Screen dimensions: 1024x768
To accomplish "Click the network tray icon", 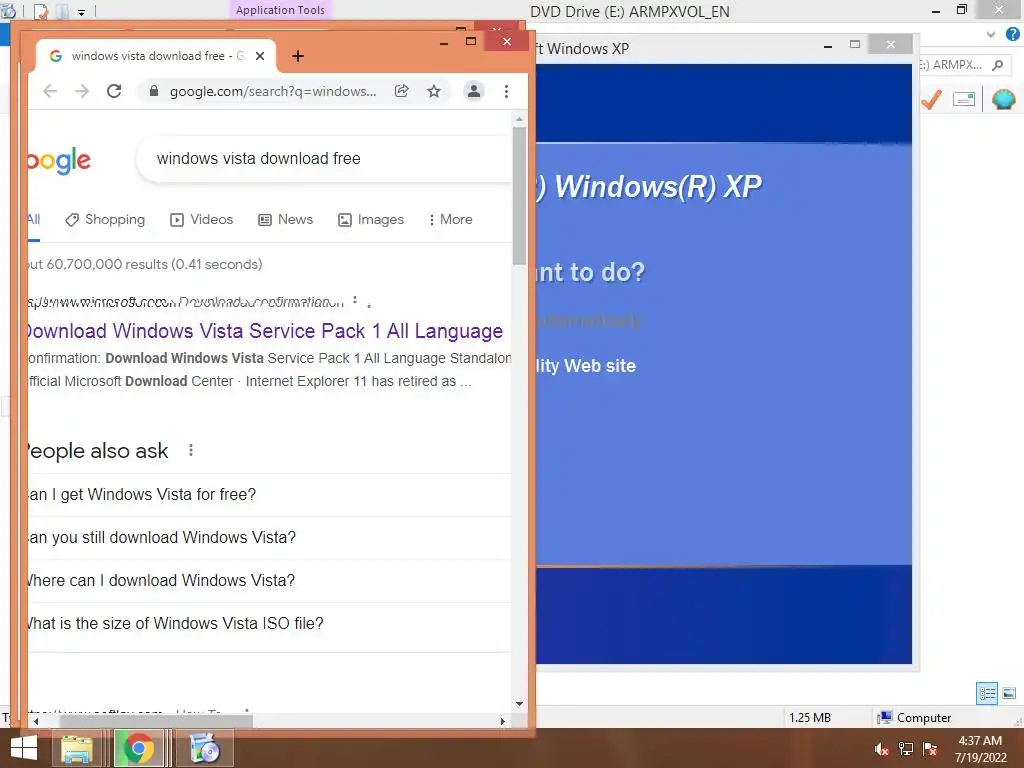I will pyautogui.click(x=906, y=749).
